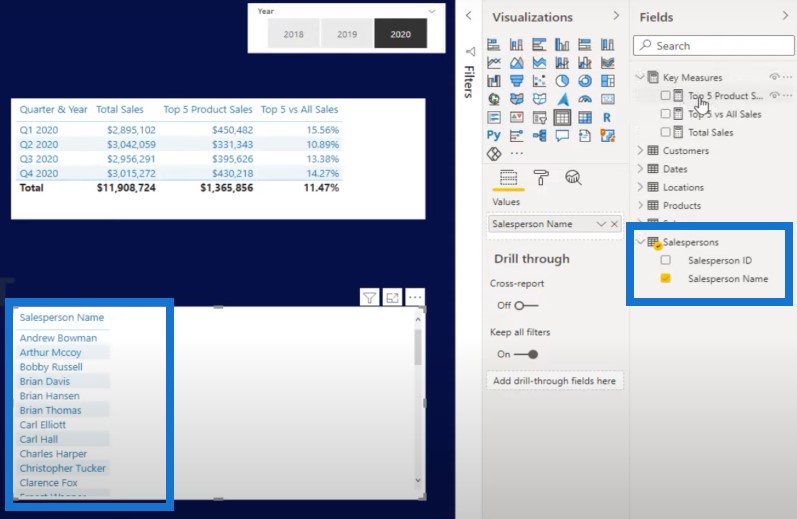Select the Matrix visual
Image resolution: width=797 pixels, height=519 pixels.
pos(585,117)
